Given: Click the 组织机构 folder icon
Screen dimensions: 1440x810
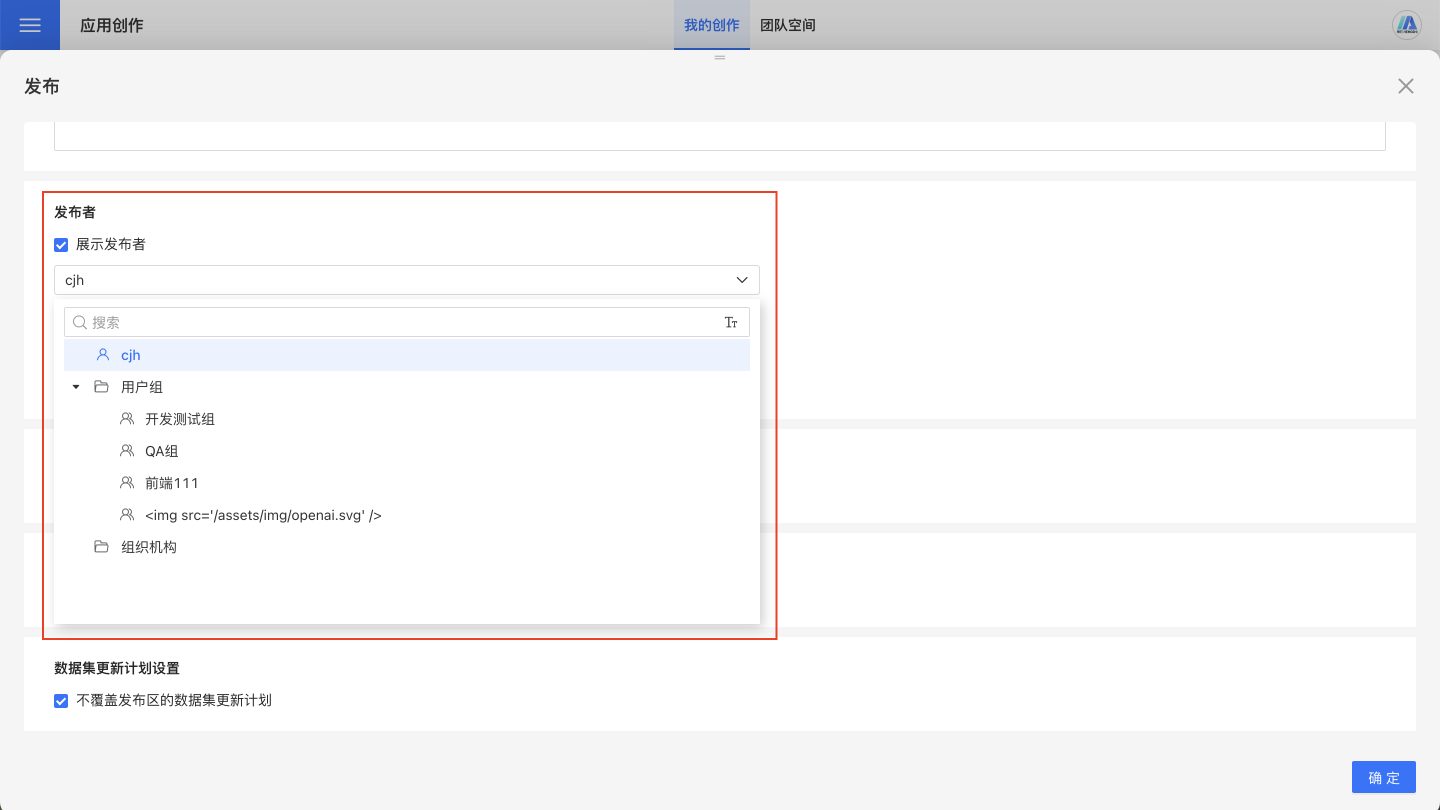Looking at the screenshot, I should coord(101,547).
